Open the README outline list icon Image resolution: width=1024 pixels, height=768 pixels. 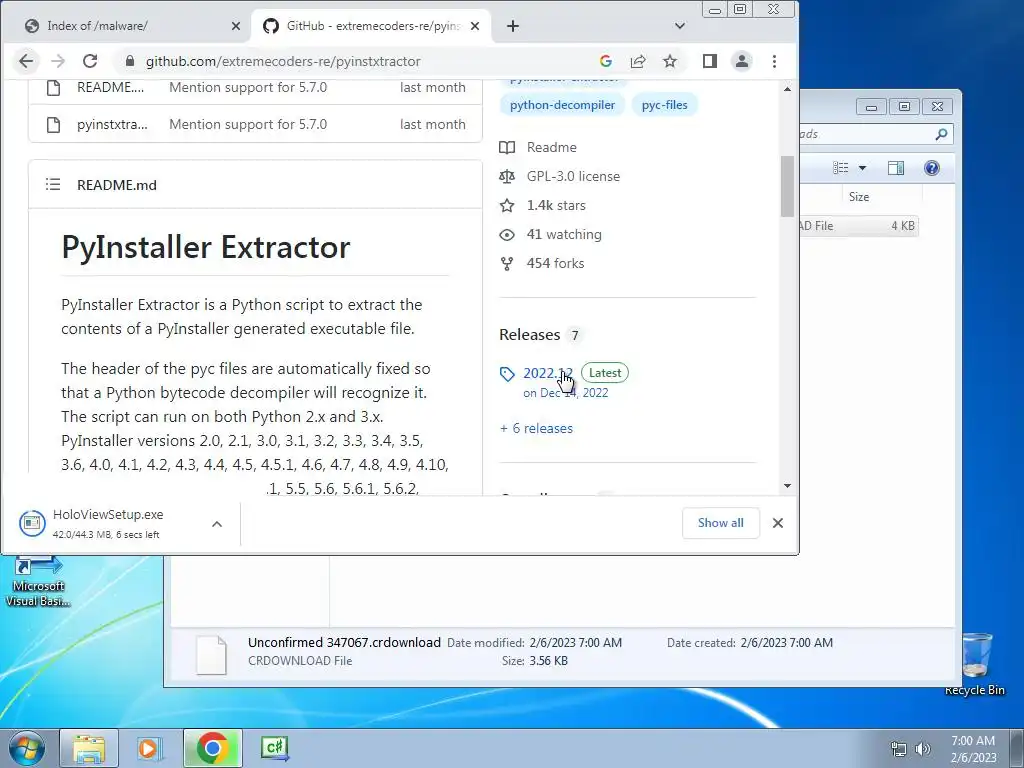tap(53, 185)
